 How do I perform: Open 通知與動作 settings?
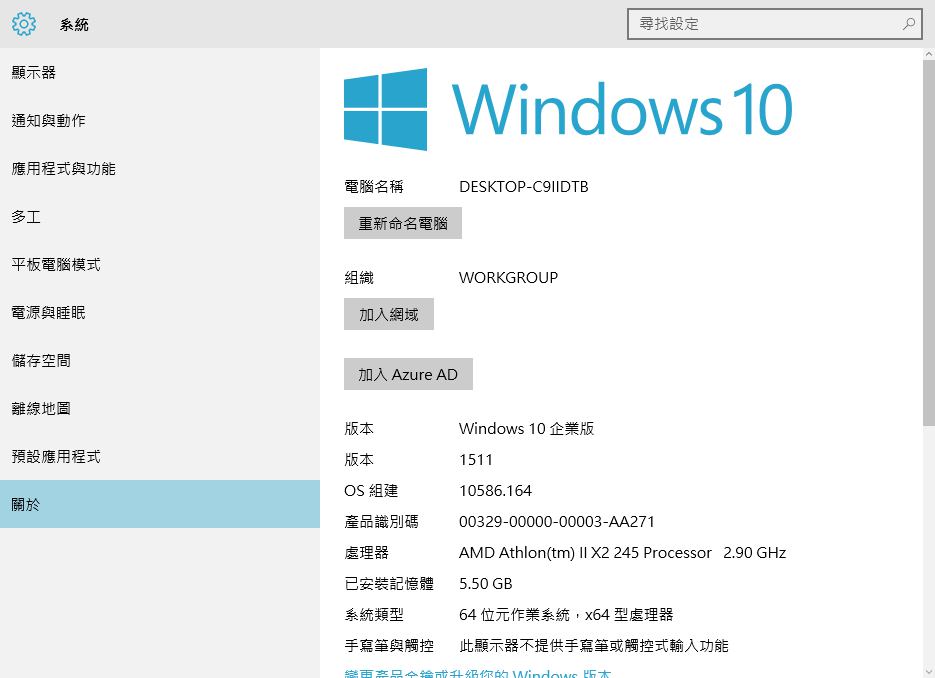coord(160,120)
